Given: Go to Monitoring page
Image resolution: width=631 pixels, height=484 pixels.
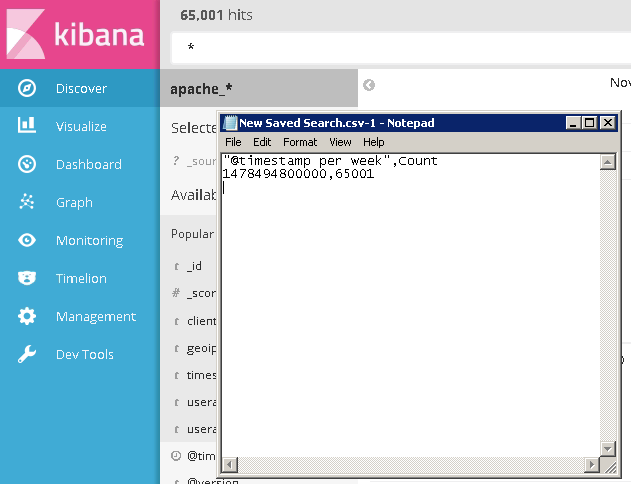Looking at the screenshot, I should click(x=90, y=241).
